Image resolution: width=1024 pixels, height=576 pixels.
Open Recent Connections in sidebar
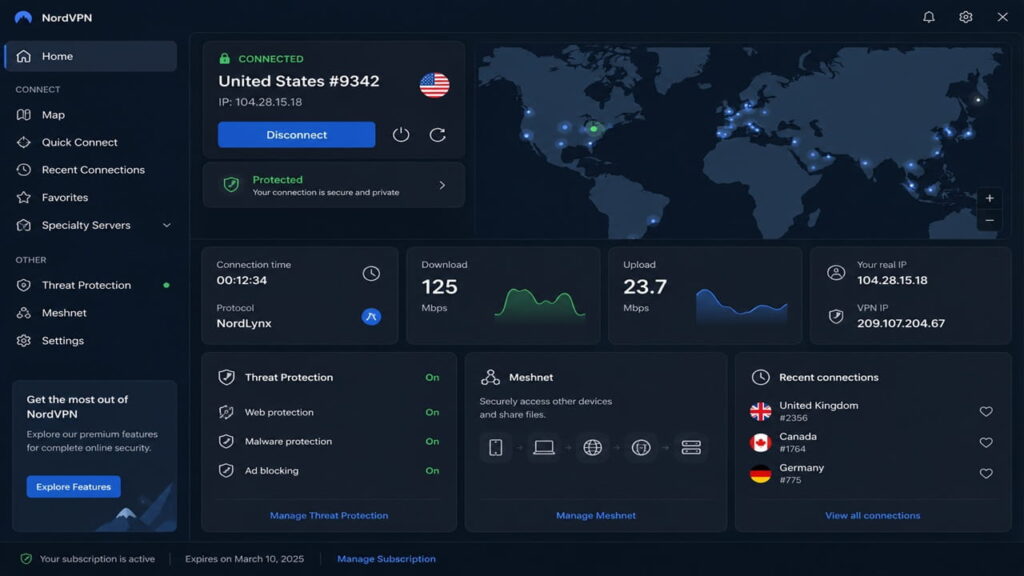[91, 170]
